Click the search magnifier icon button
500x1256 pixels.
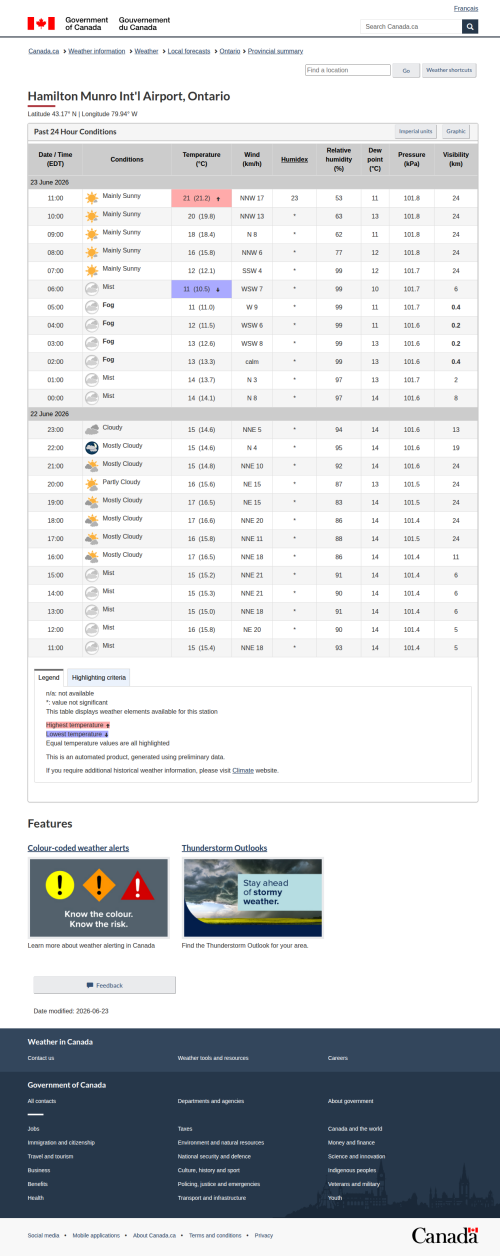pyautogui.click(x=470, y=26)
